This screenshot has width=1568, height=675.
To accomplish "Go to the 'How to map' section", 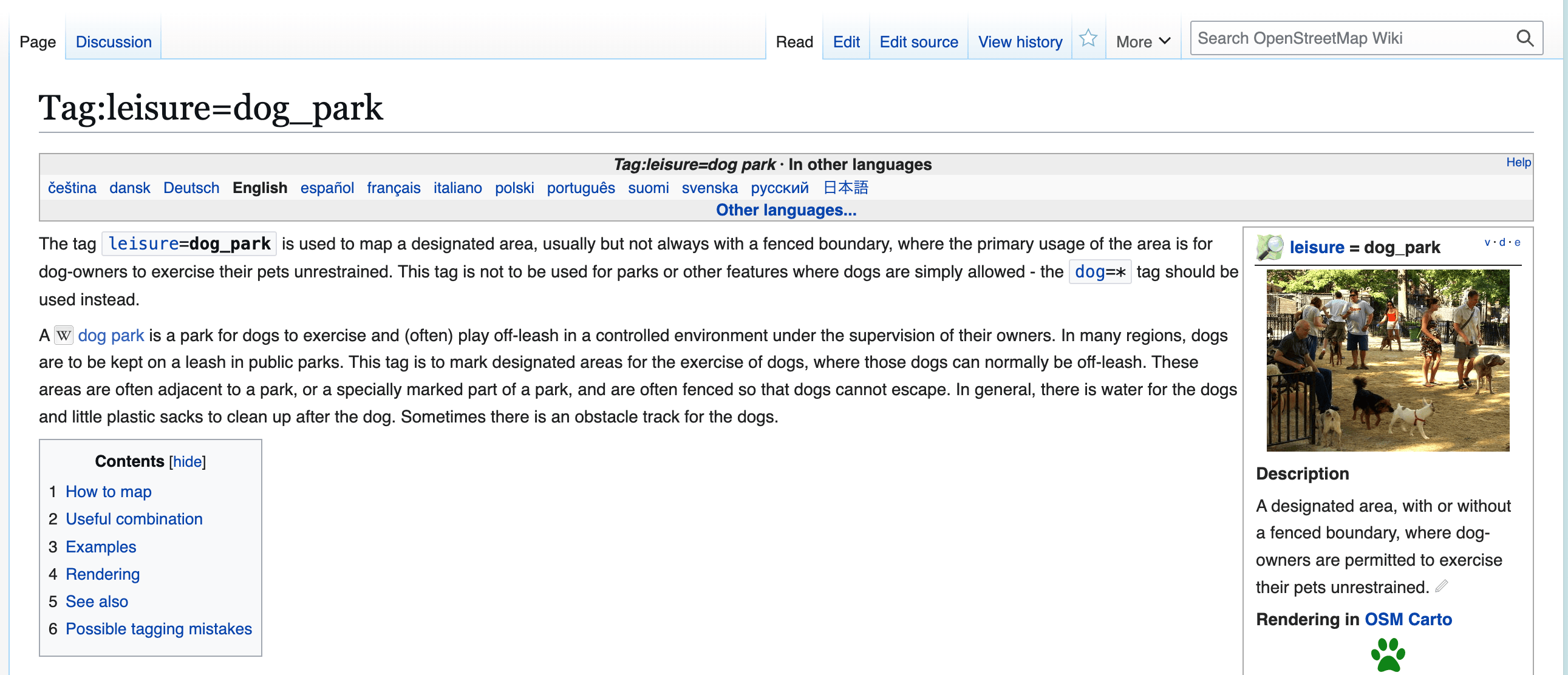I will click(108, 491).
